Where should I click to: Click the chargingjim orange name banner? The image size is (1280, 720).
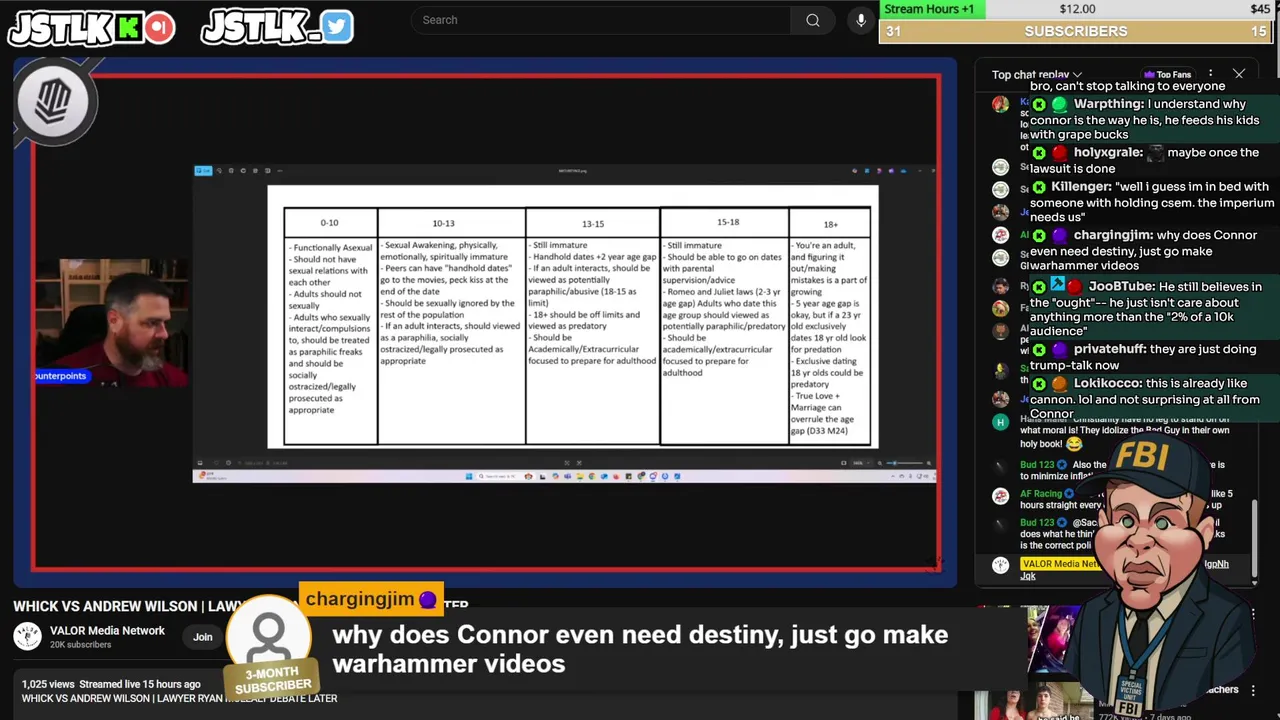click(371, 599)
